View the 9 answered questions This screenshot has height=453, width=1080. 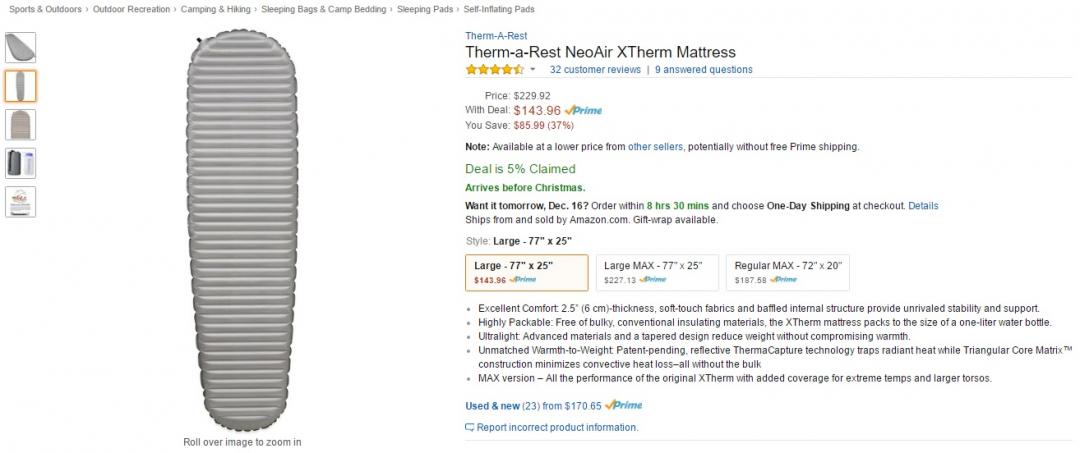pyautogui.click(x=704, y=70)
